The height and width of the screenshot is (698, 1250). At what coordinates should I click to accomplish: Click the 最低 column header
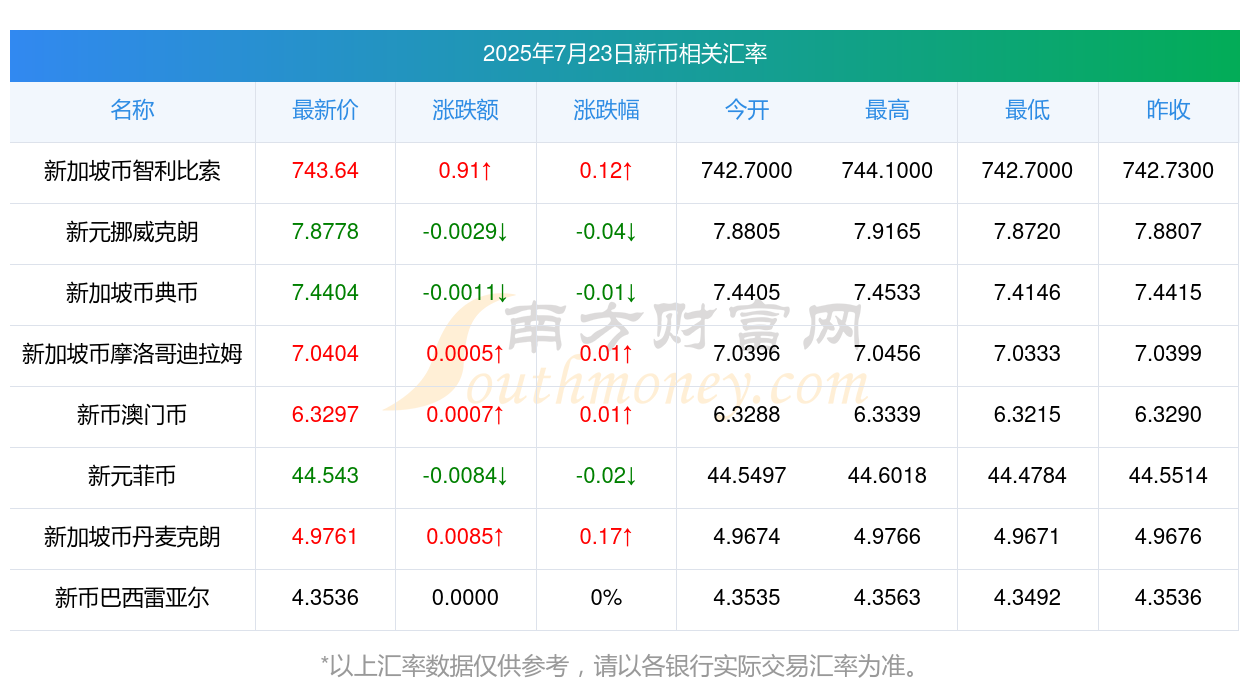click(x=1028, y=110)
